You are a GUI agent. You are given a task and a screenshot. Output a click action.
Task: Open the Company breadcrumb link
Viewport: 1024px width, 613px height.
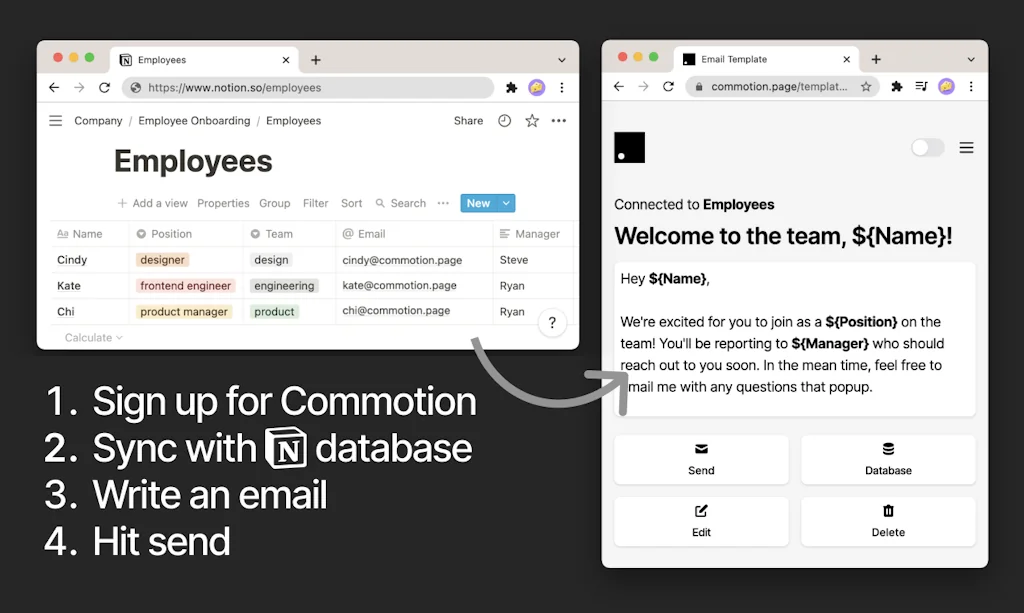pyautogui.click(x=97, y=120)
